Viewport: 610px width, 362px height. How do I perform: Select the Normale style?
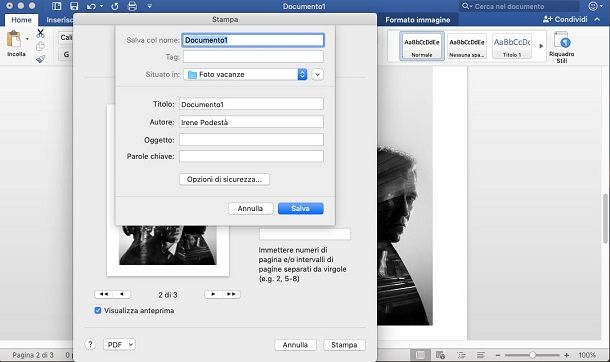click(x=422, y=46)
